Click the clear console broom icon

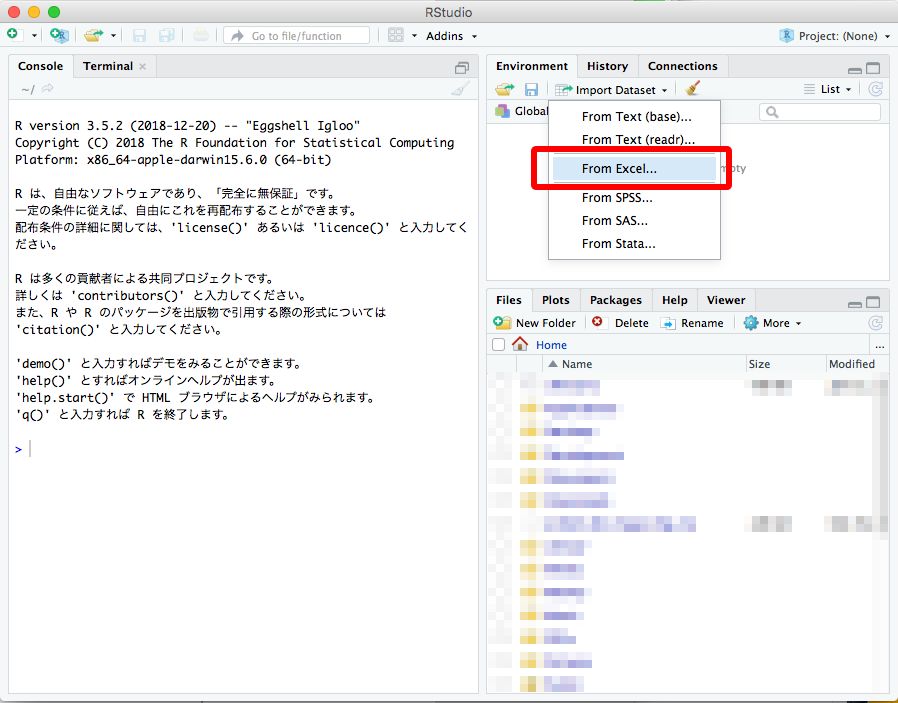460,89
